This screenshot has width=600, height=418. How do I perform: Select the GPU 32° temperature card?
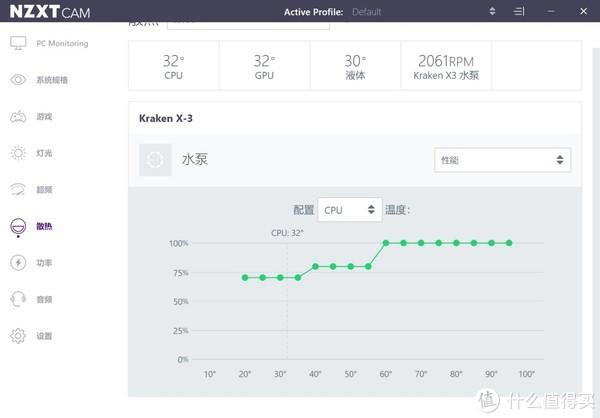coord(264,66)
